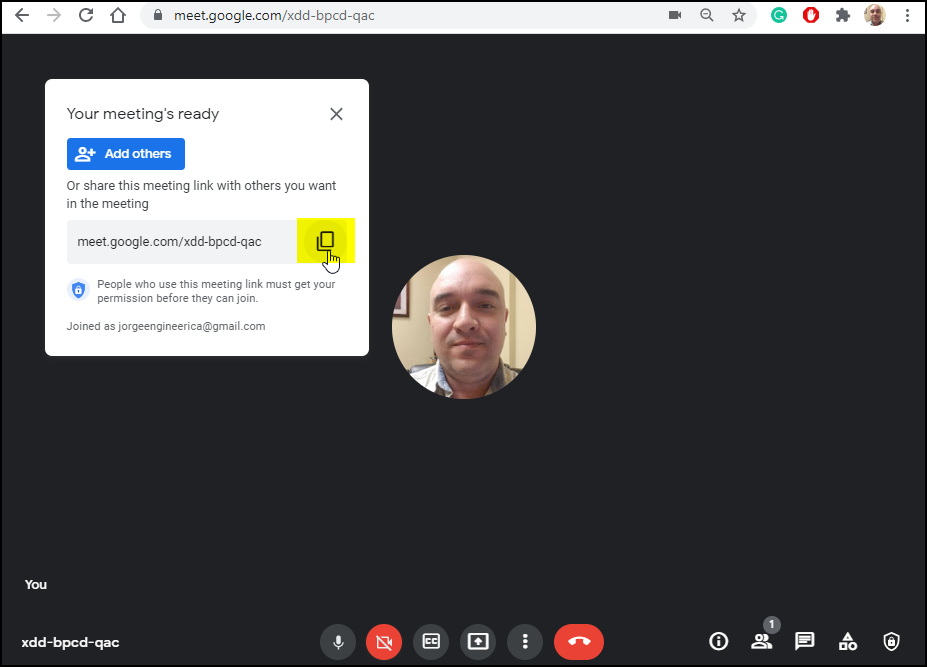Image resolution: width=927 pixels, height=667 pixels.
Task: Go forward in browser history
Action: pyautogui.click(x=54, y=15)
